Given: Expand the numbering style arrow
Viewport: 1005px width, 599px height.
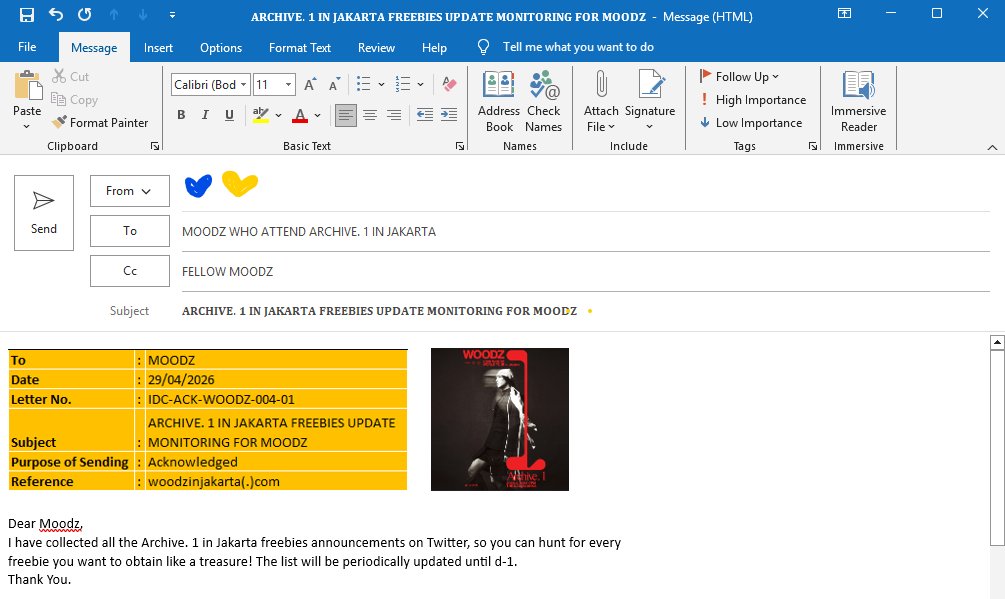Looking at the screenshot, I should pyautogui.click(x=420, y=84).
